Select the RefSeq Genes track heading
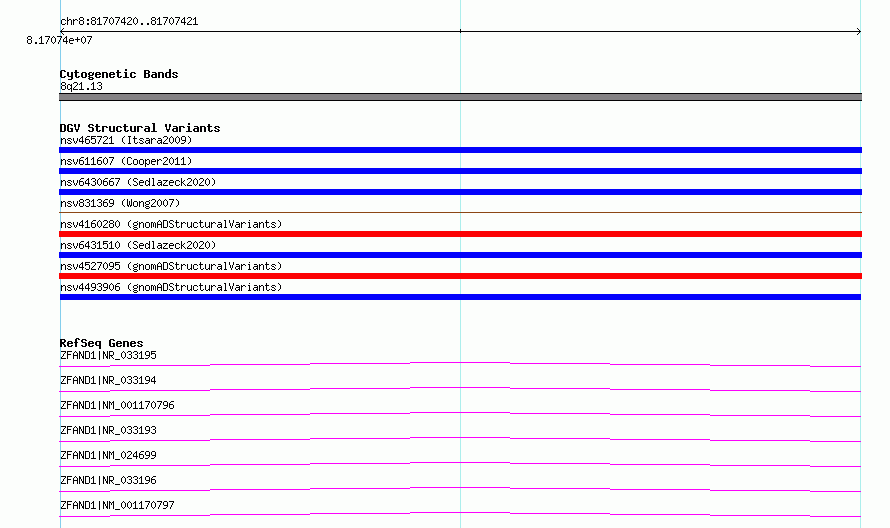Image resolution: width=890 pixels, height=528 pixels. 101,343
